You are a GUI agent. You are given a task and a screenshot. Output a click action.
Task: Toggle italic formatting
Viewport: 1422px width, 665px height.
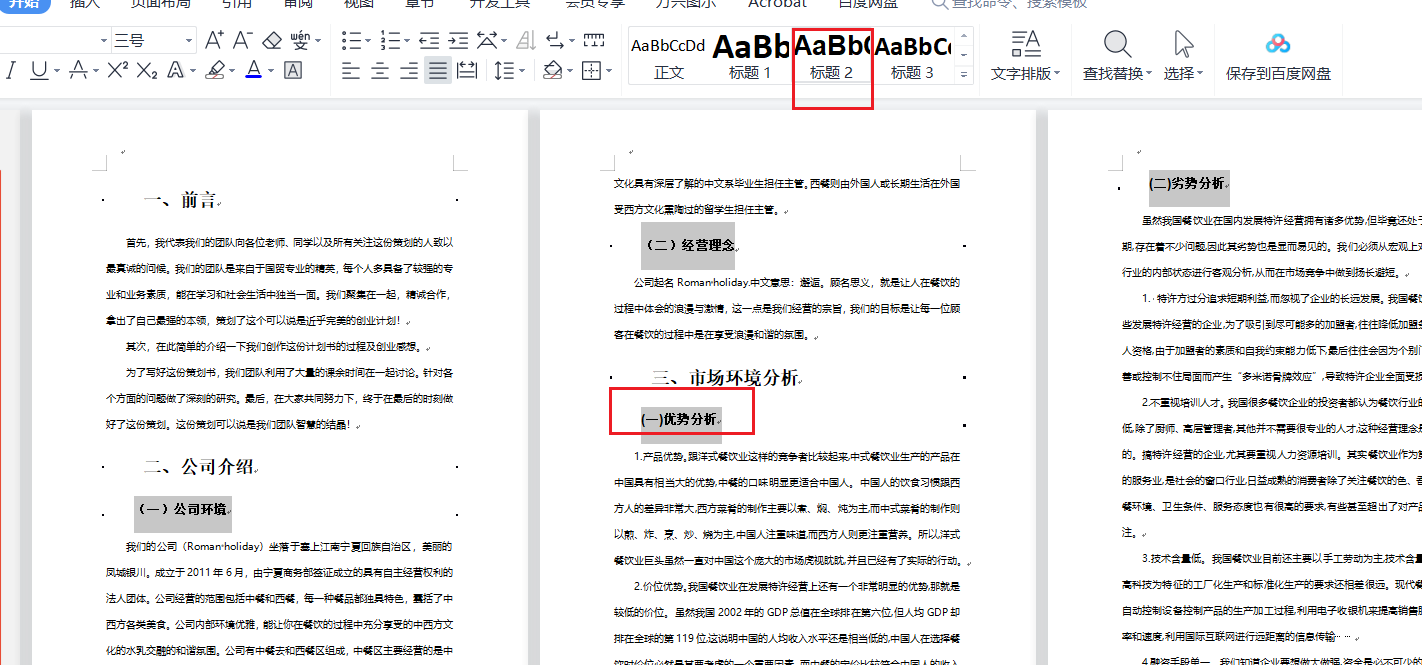pos(11,71)
